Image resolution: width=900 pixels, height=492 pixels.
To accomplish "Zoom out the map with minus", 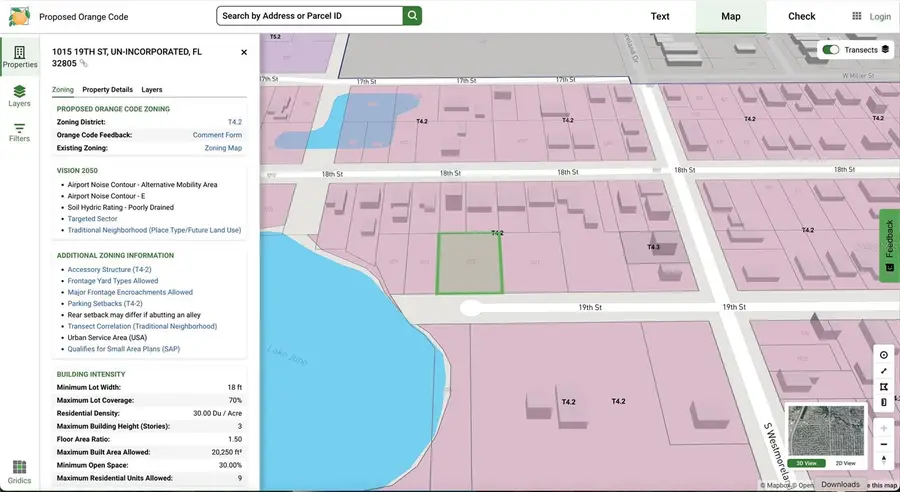I will tap(883, 444).
